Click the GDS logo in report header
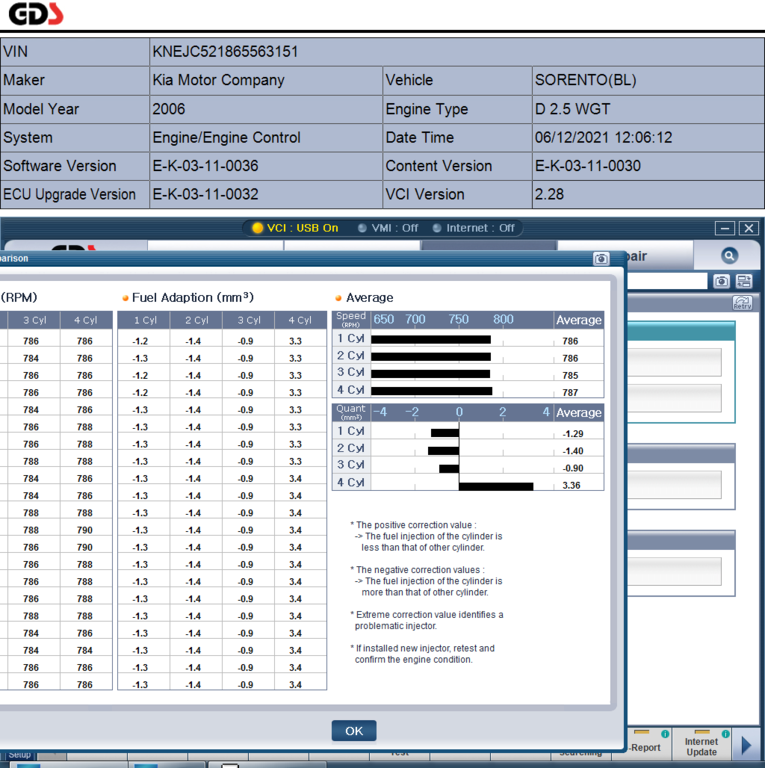Viewport: 765px width, 768px height. (x=36, y=14)
